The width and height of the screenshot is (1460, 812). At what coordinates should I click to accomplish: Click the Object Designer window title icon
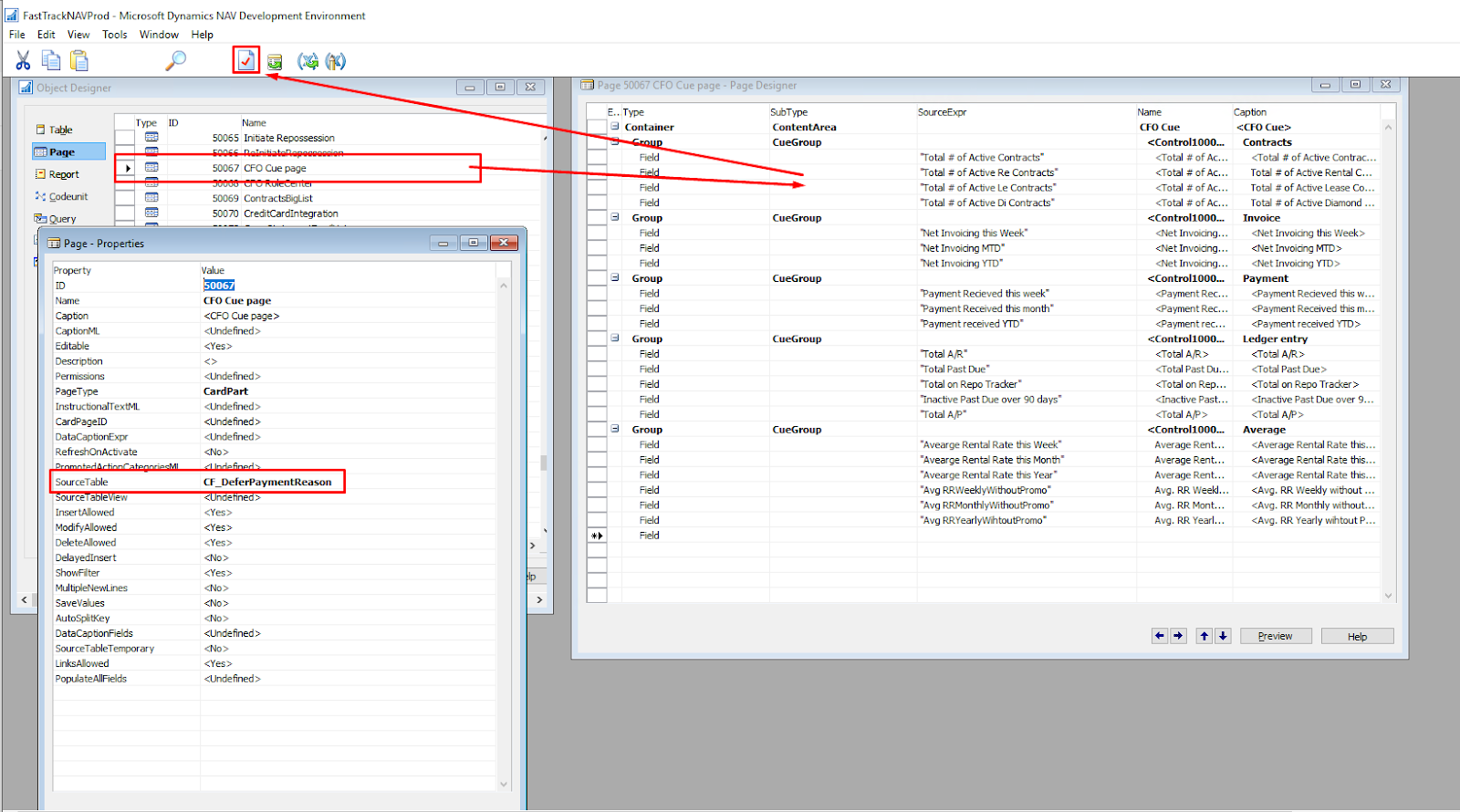[x=26, y=88]
